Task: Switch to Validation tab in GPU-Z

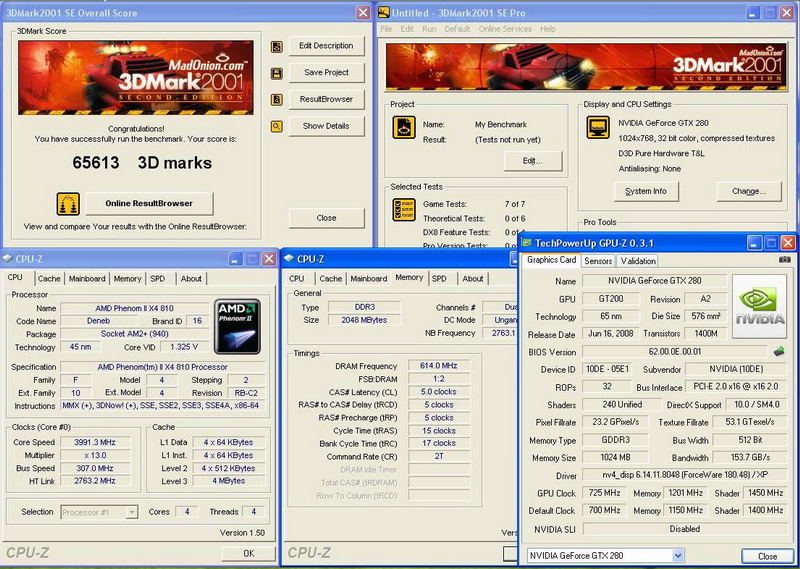Action: 638,261
